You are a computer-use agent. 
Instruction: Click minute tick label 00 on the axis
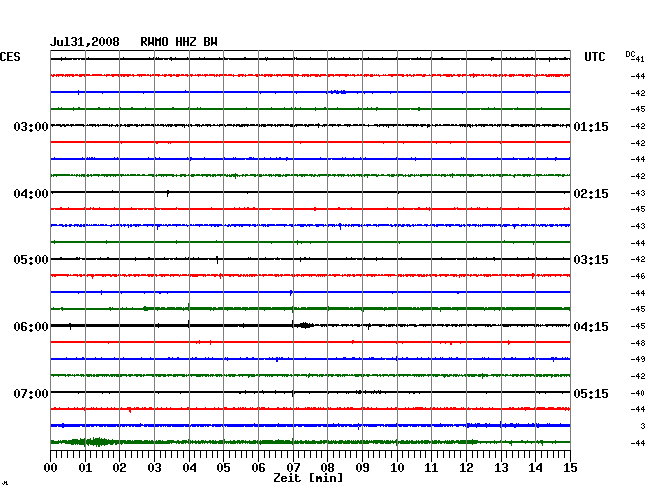click(x=51, y=467)
